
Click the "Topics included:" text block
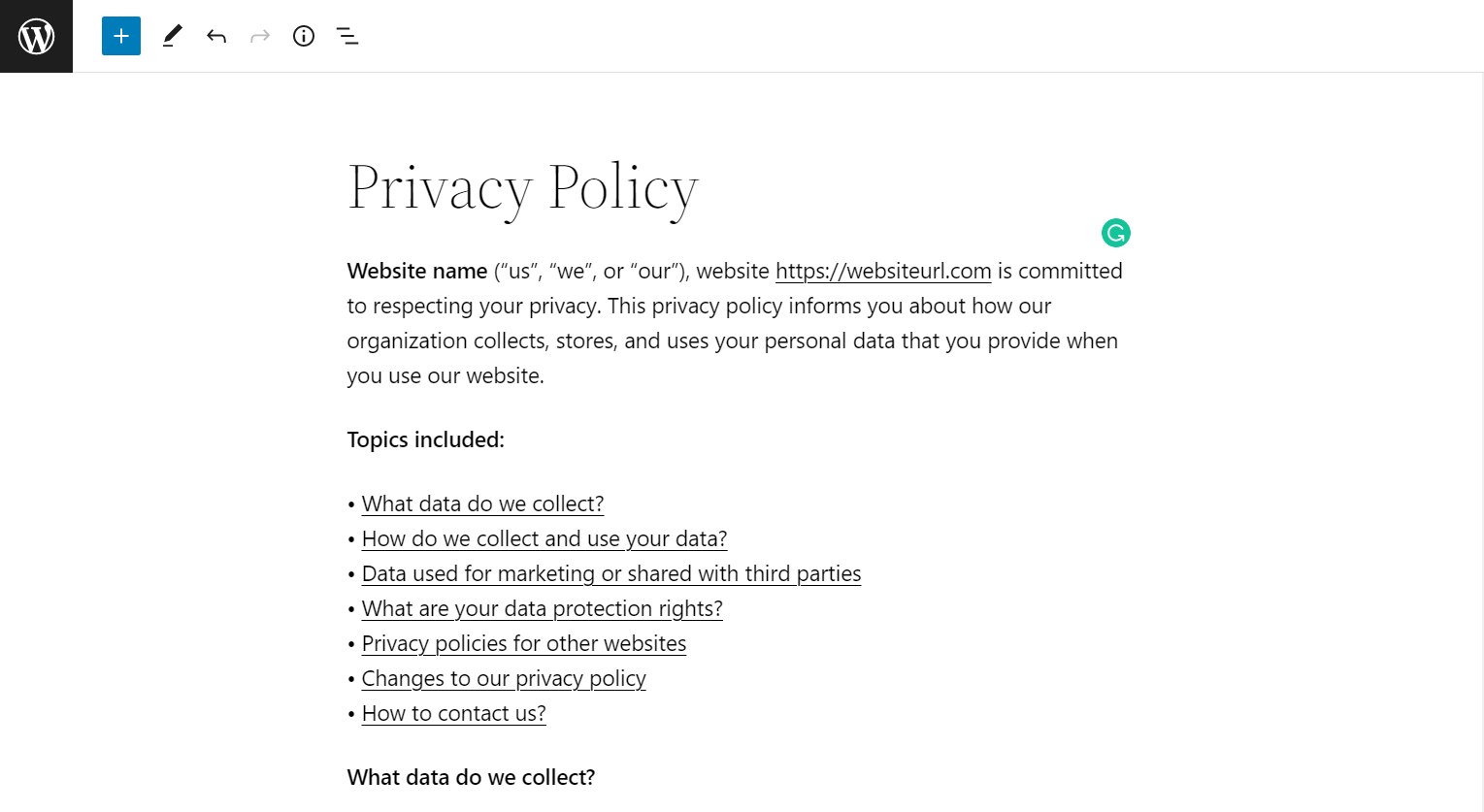tap(425, 439)
